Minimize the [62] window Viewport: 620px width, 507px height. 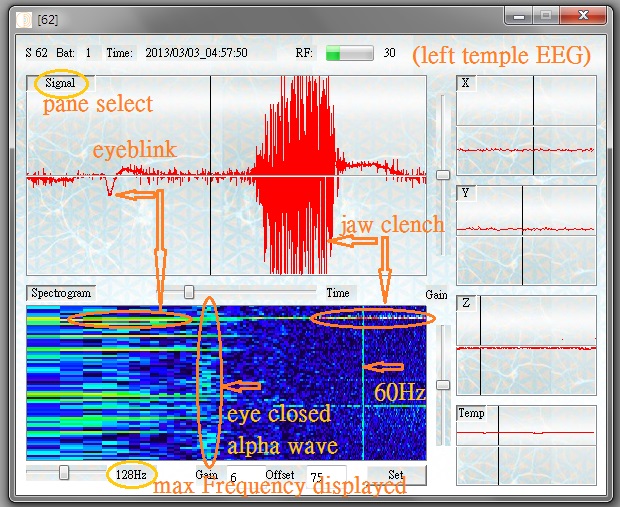[519, 16]
